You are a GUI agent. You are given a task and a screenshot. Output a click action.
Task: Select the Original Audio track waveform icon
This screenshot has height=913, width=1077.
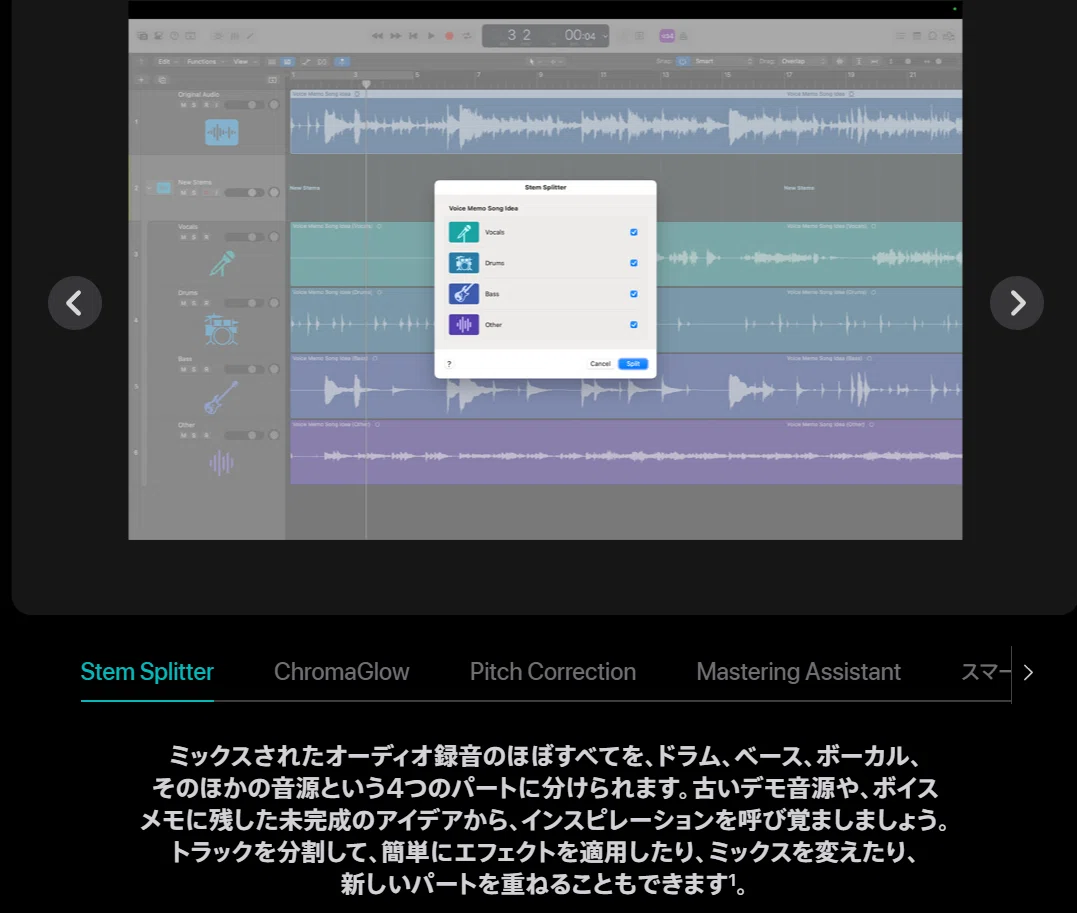[222, 132]
